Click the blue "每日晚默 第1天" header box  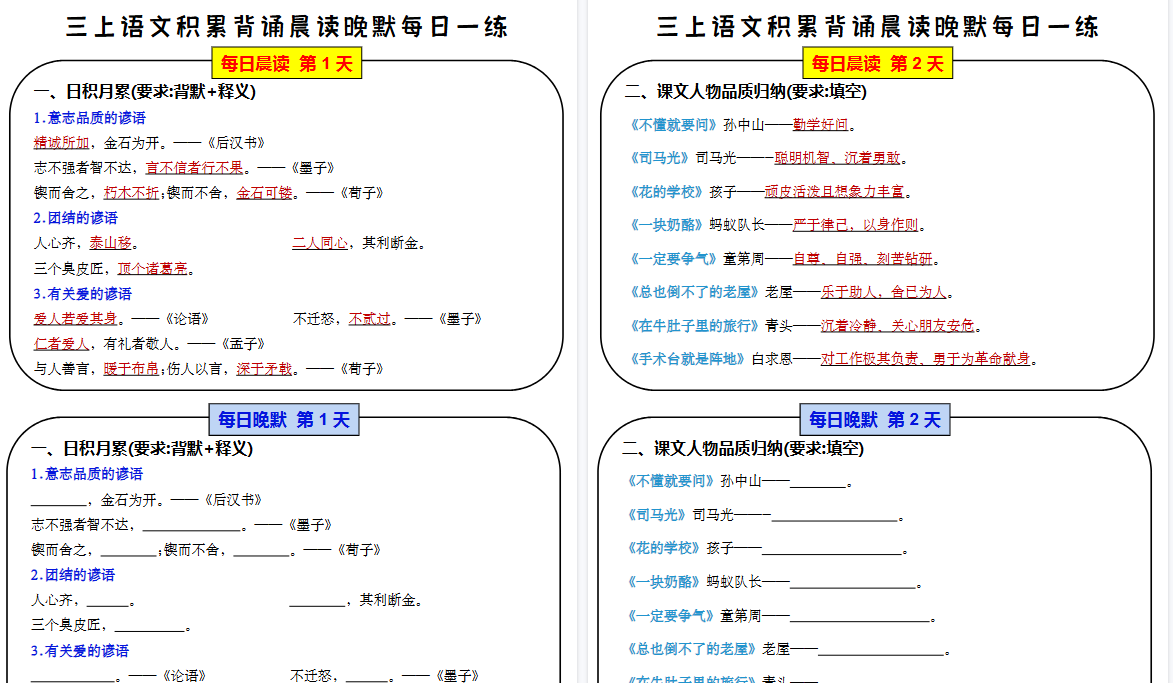pos(286,419)
